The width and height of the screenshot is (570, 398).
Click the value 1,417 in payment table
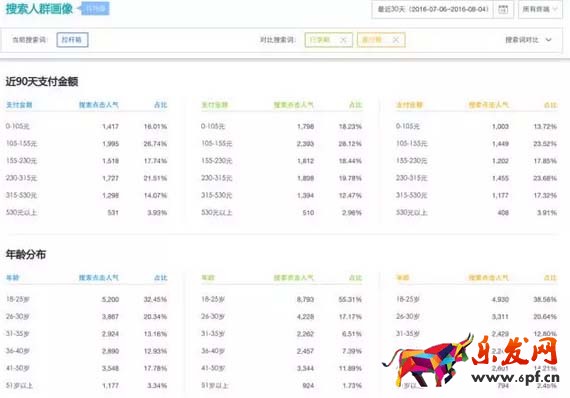[x=111, y=126]
